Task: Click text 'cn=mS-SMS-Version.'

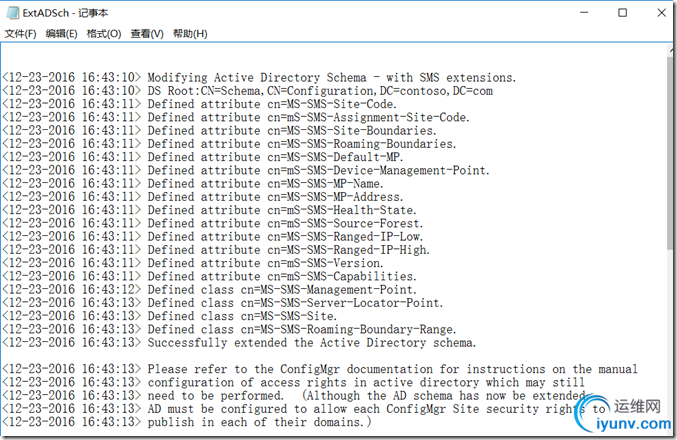Action: 325,263
